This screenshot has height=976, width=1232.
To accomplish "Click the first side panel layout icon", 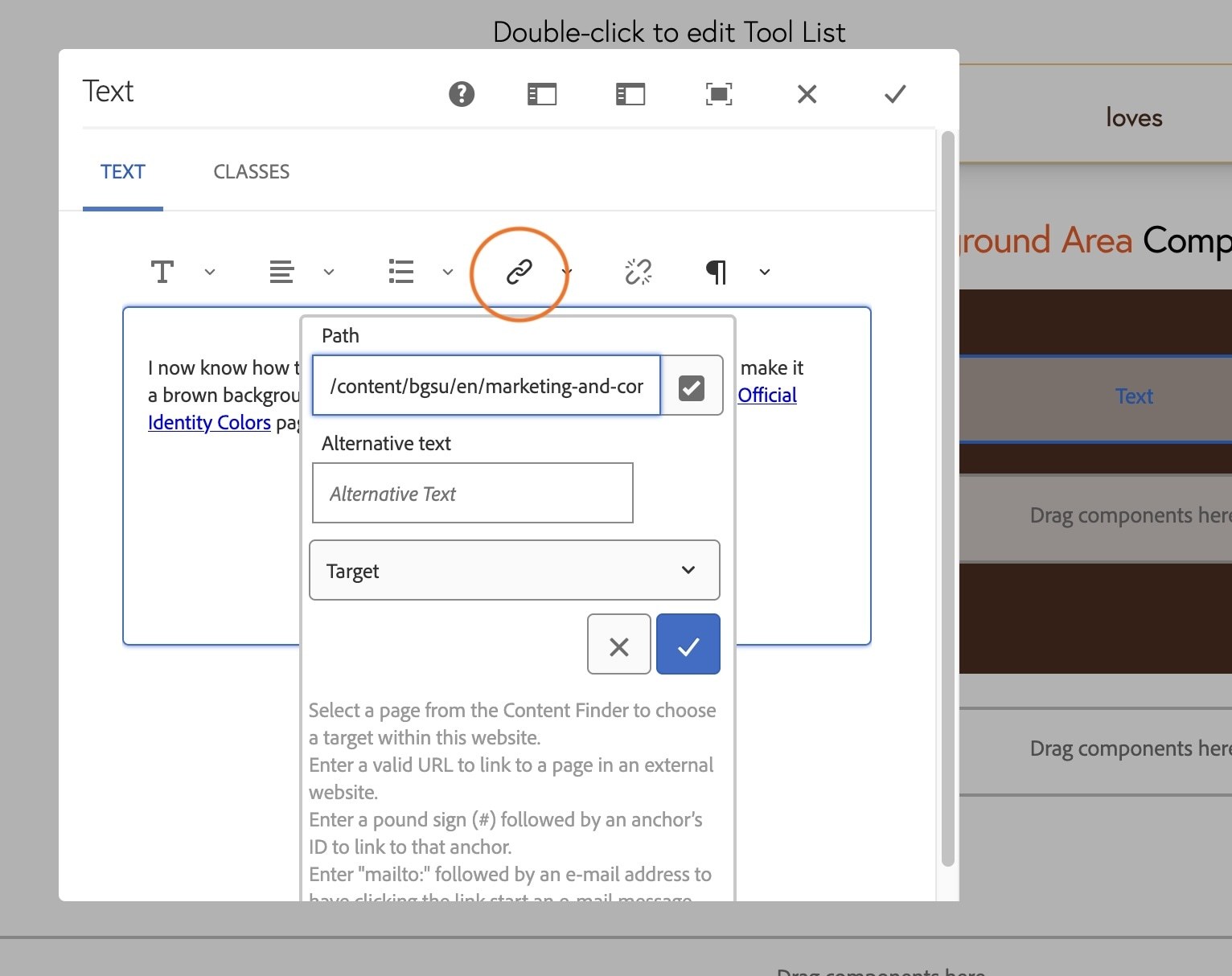I will [x=542, y=94].
